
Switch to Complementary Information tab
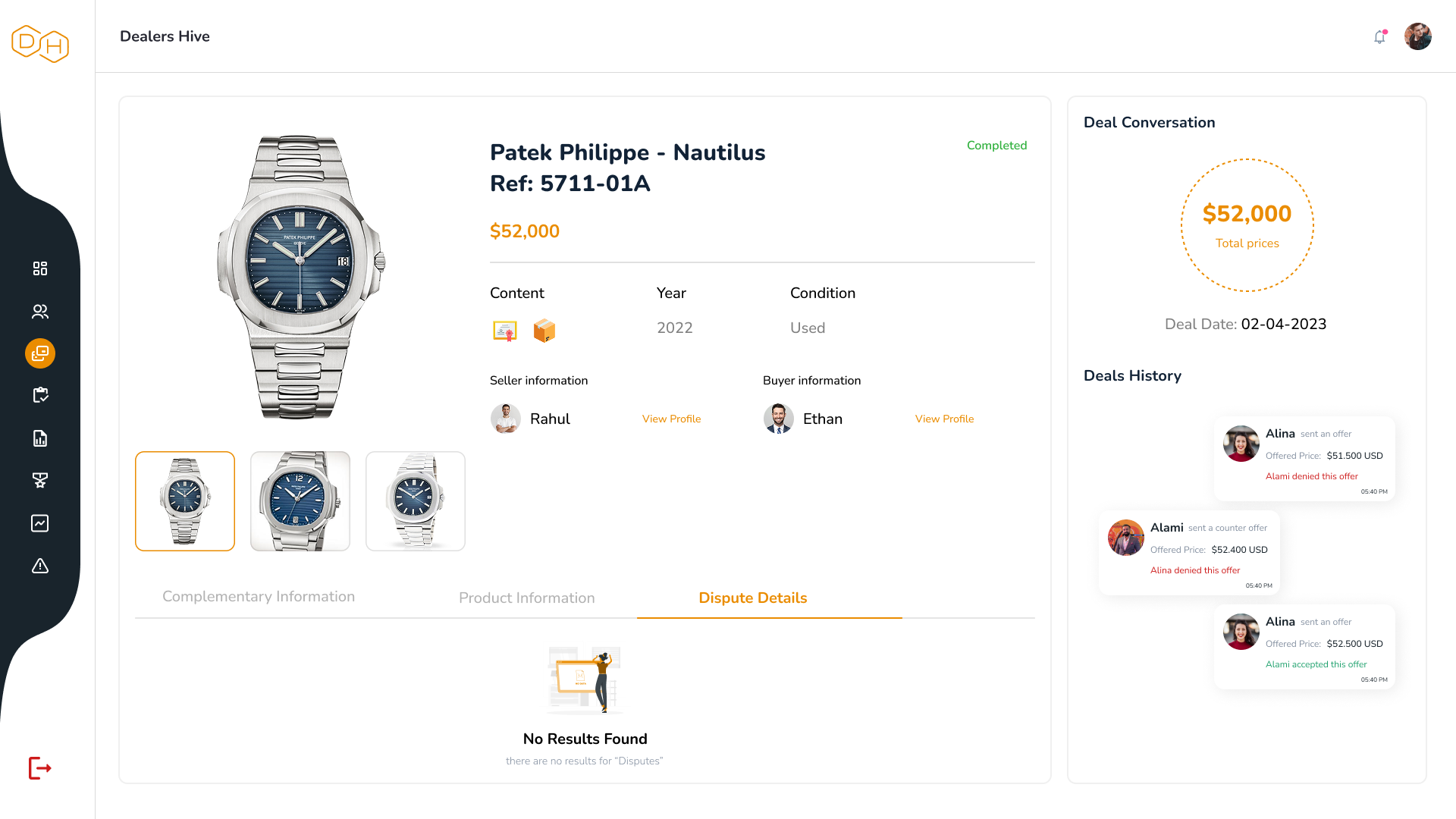tap(259, 597)
